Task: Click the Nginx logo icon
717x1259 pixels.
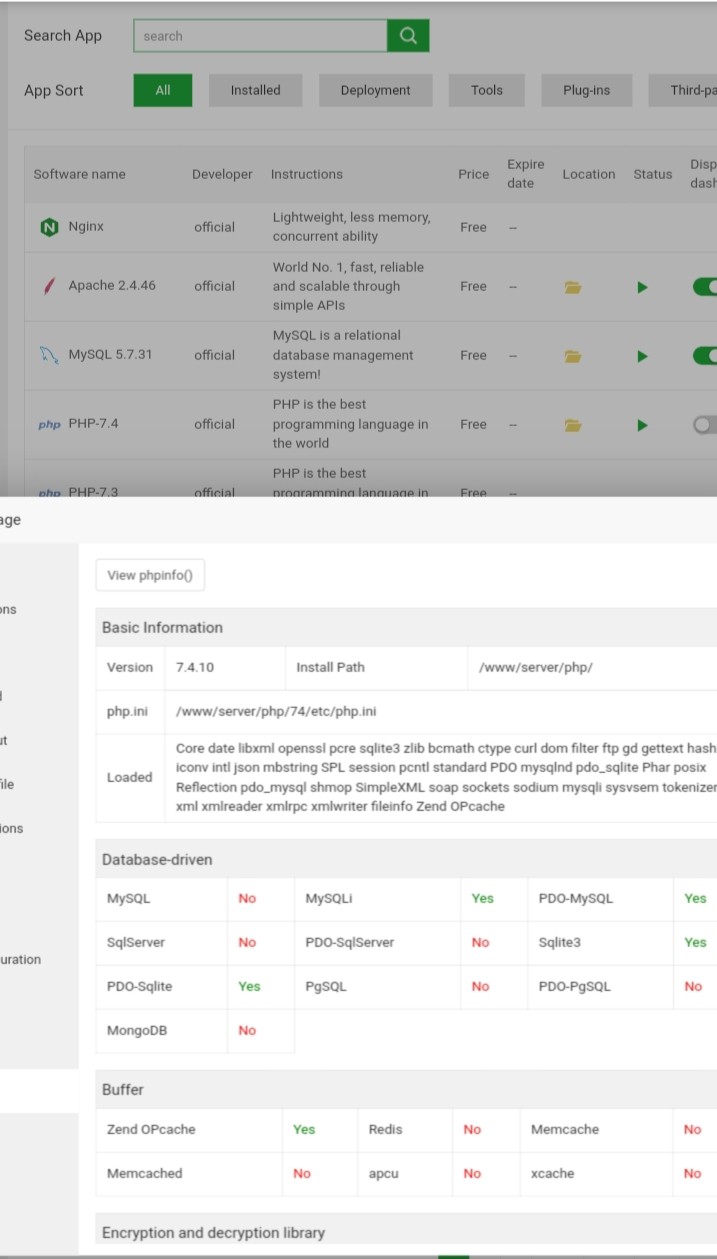Action: click(49, 227)
